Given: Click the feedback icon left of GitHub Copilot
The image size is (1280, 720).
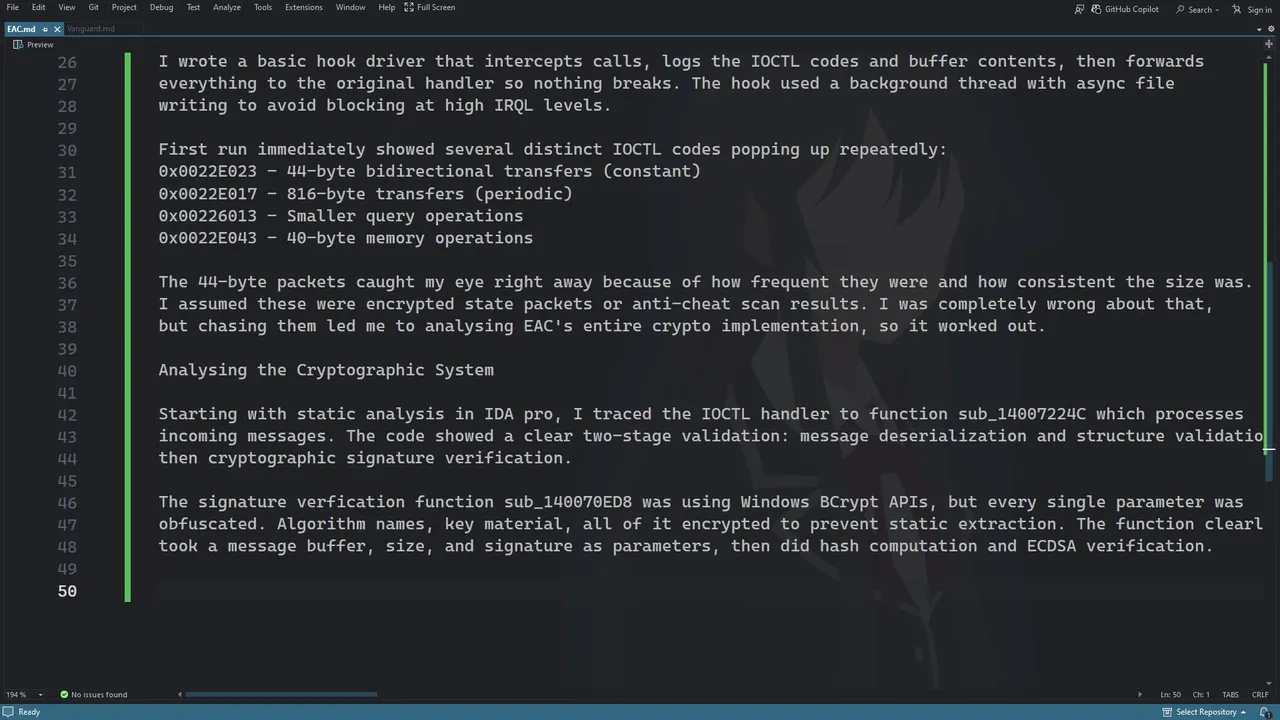Looking at the screenshot, I should pyautogui.click(x=1079, y=9).
